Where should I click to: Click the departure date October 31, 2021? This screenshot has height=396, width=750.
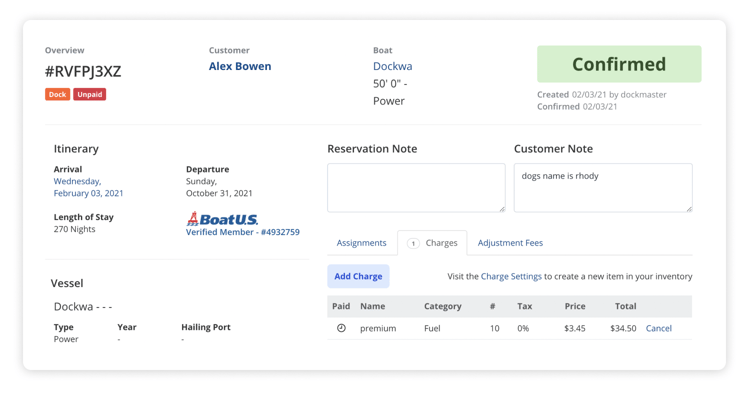pos(219,193)
